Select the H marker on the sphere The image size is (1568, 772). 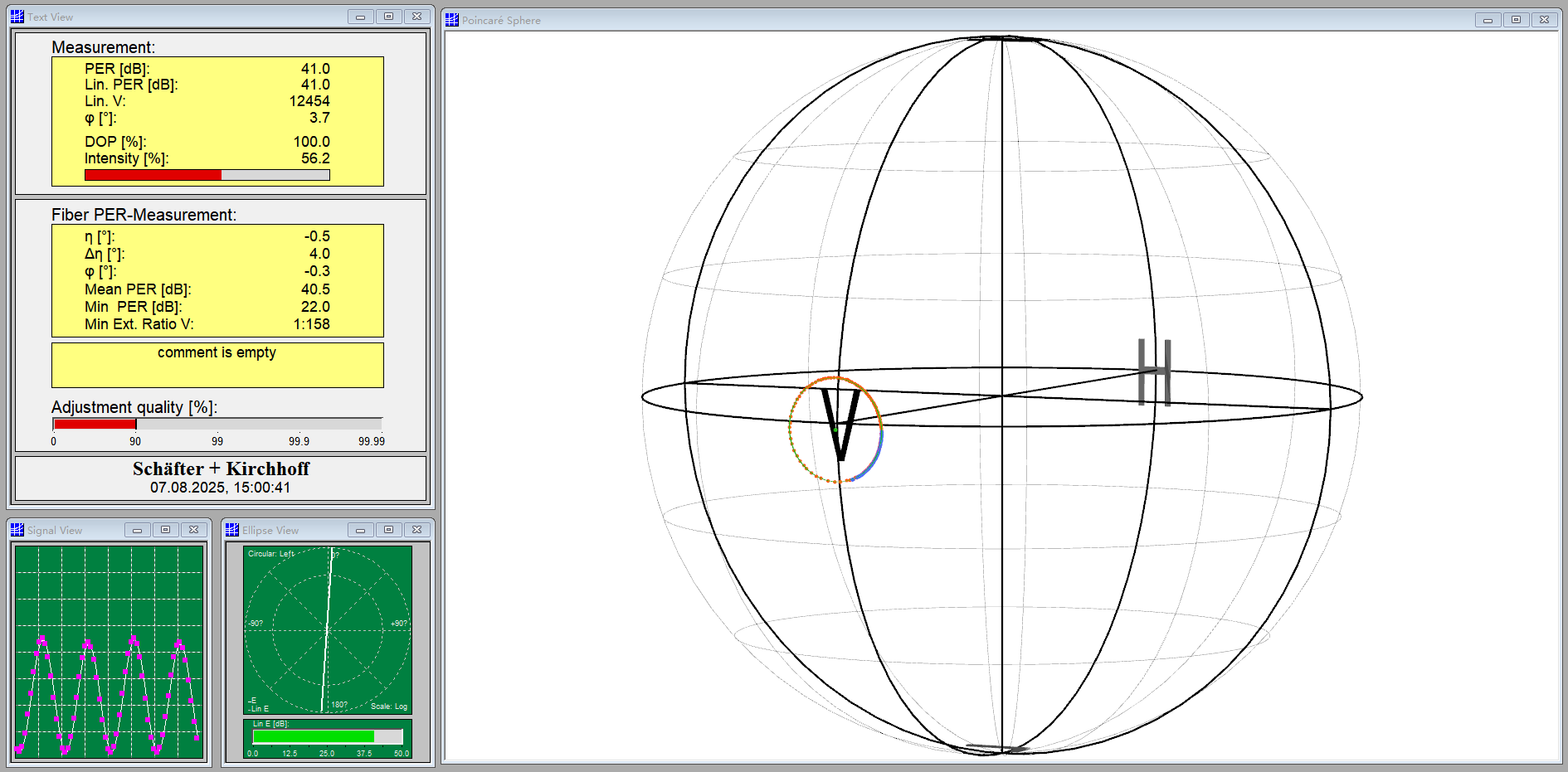(x=1154, y=372)
